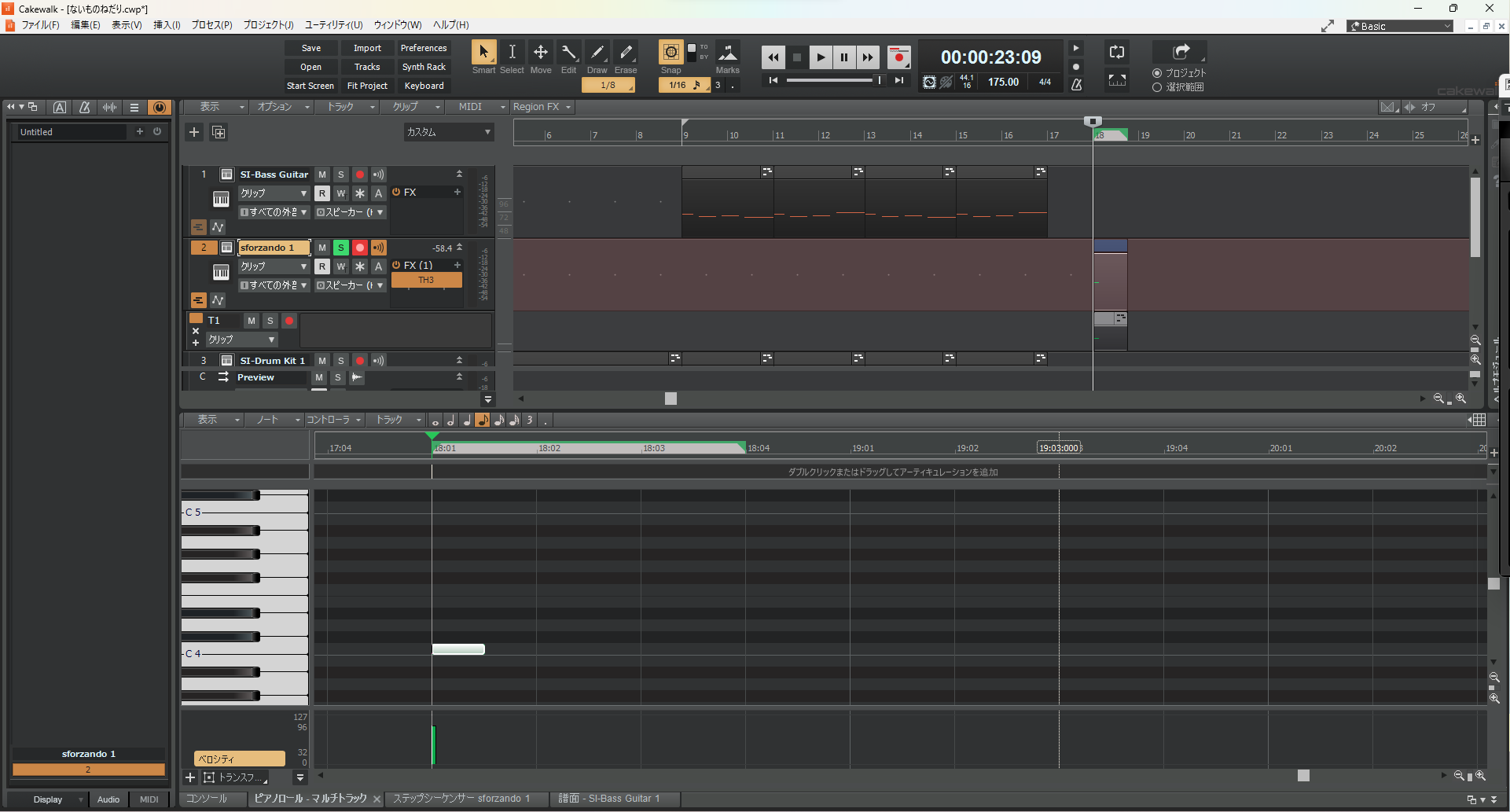
Task: Disable solo on sforzando 1 track
Action: click(341, 248)
